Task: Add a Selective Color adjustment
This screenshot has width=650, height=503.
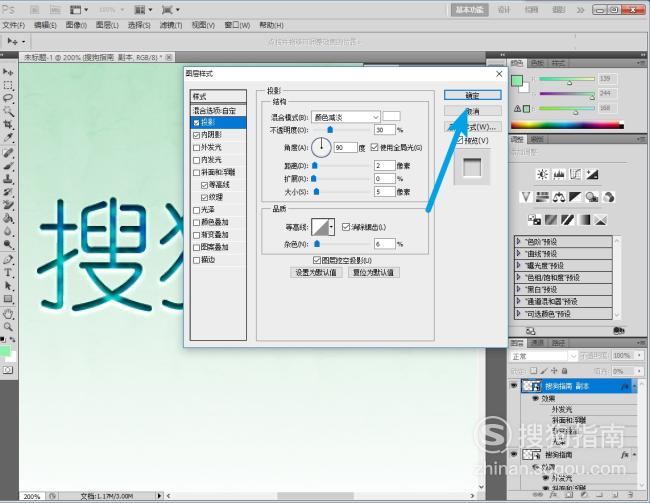Action: [x=601, y=219]
